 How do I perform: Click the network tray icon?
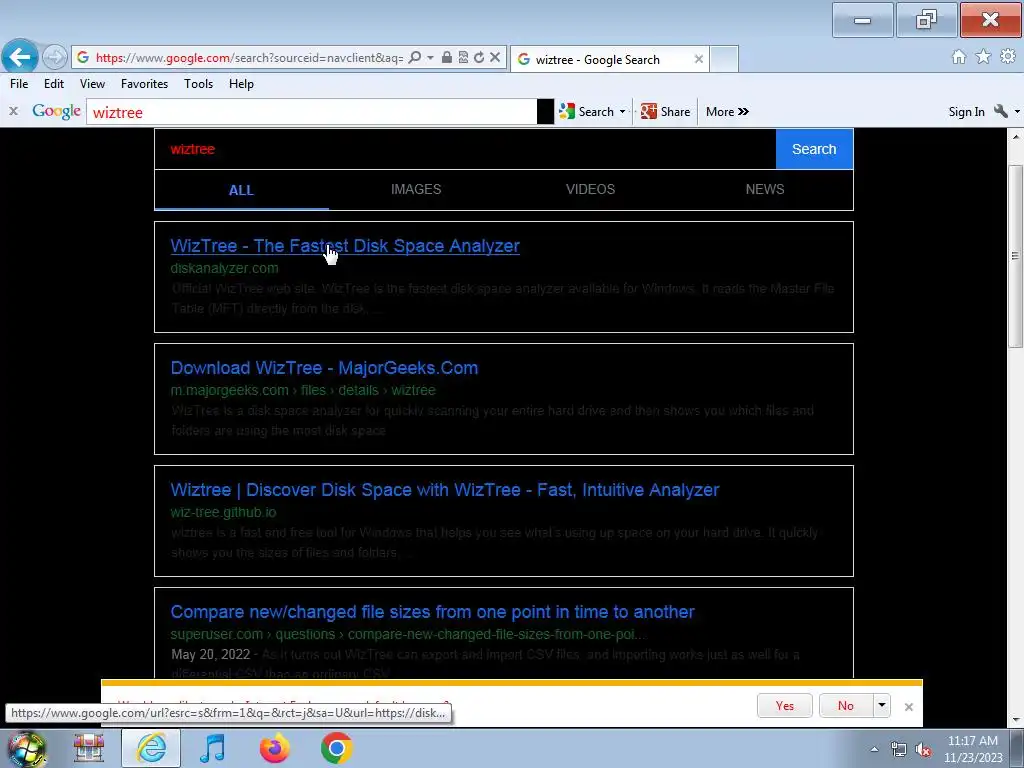[x=899, y=750]
